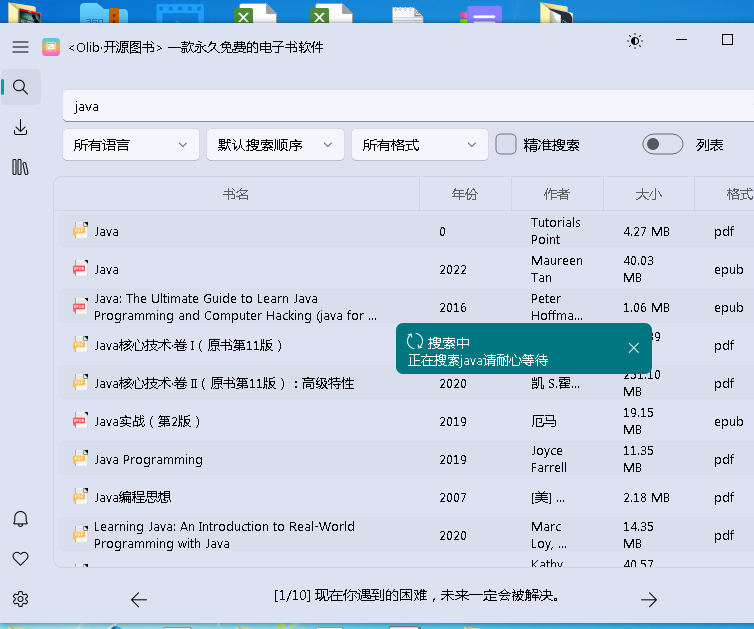Screen dimensions: 754x629
Task: Open favorites heart icon in sidebar
Action: coord(20,559)
